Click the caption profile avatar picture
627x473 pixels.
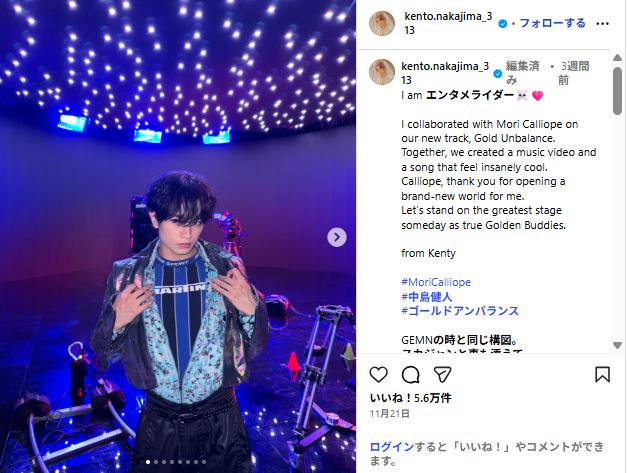pos(382,72)
